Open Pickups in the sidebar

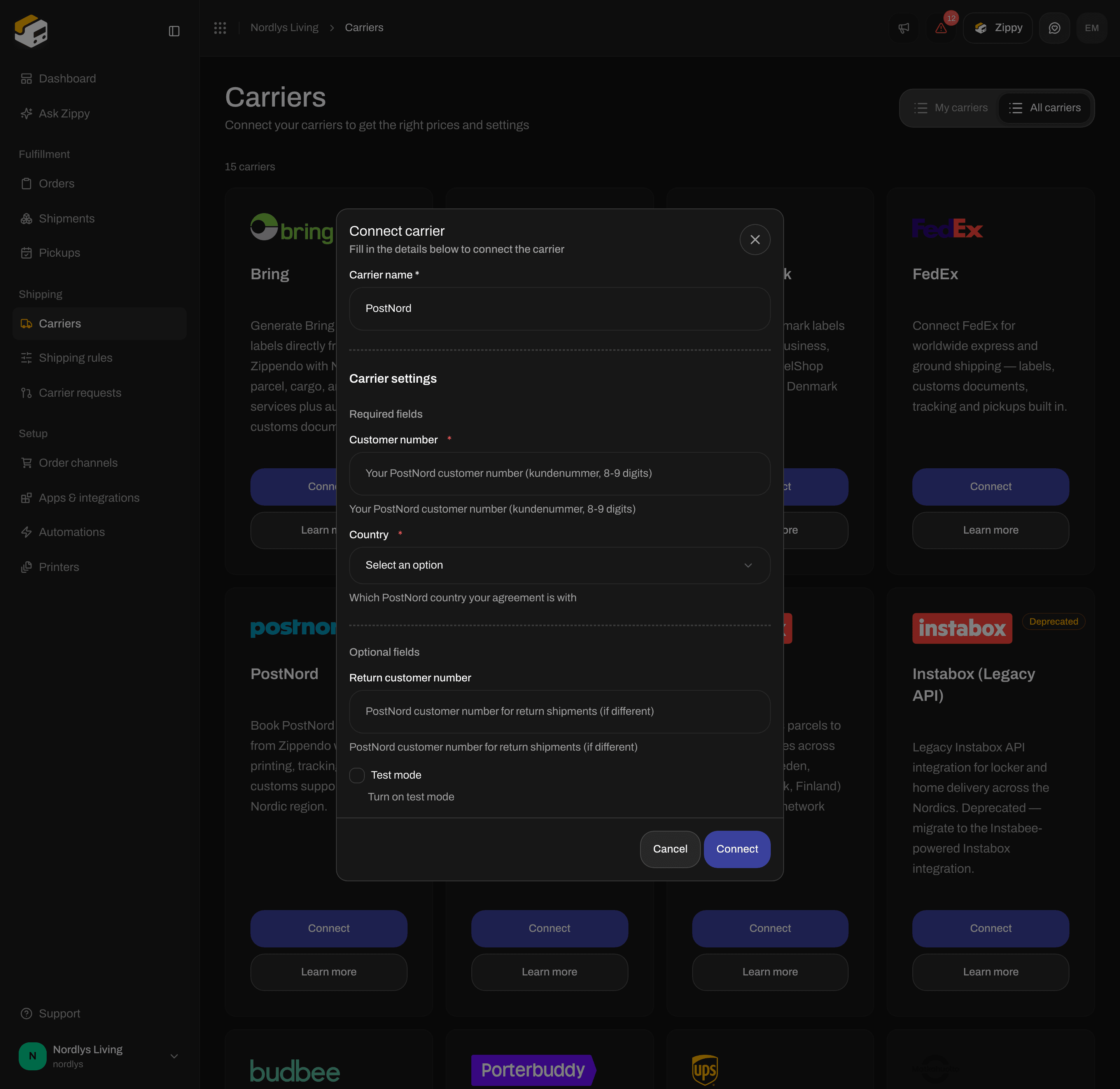pyautogui.click(x=100, y=253)
